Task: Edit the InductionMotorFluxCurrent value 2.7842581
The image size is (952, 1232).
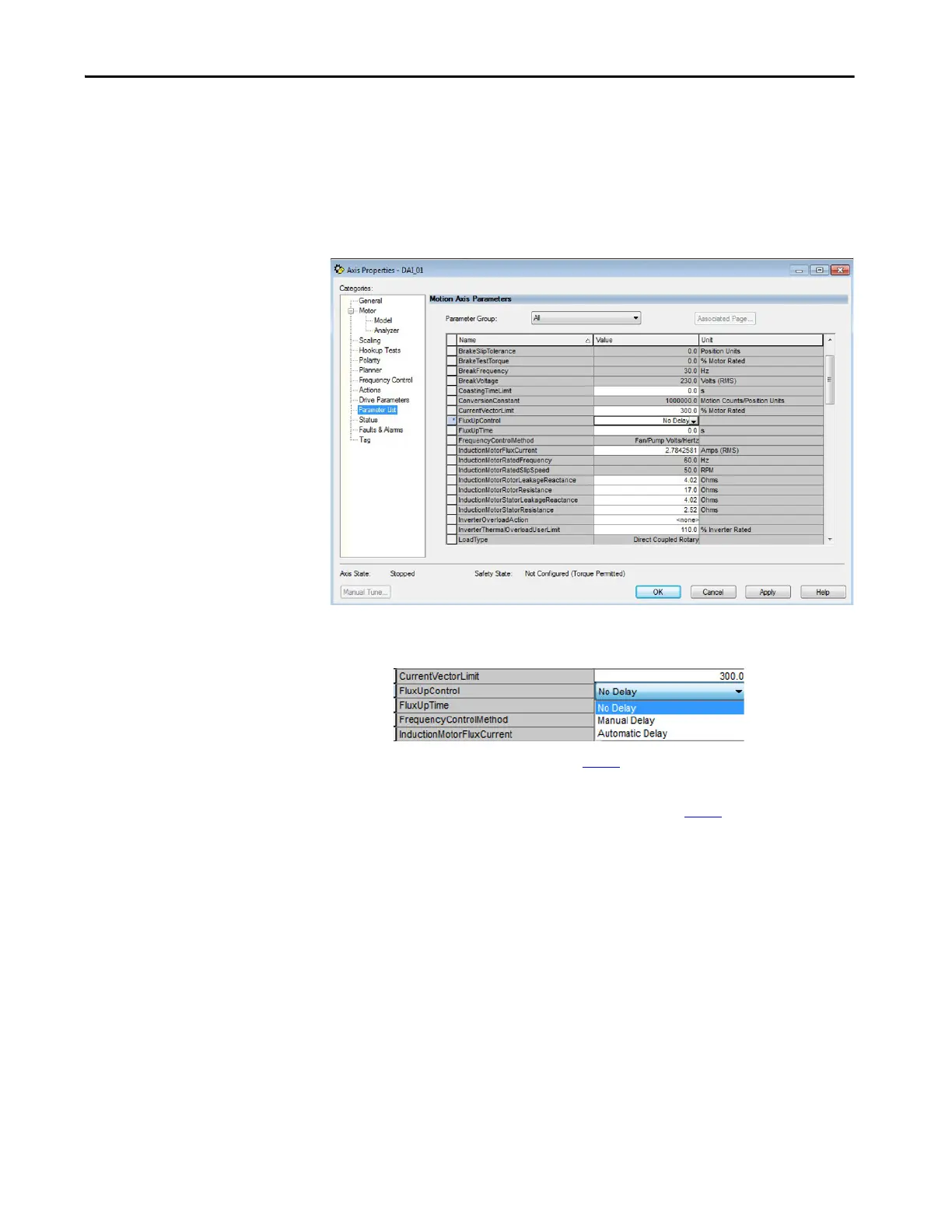Action: coord(646,450)
